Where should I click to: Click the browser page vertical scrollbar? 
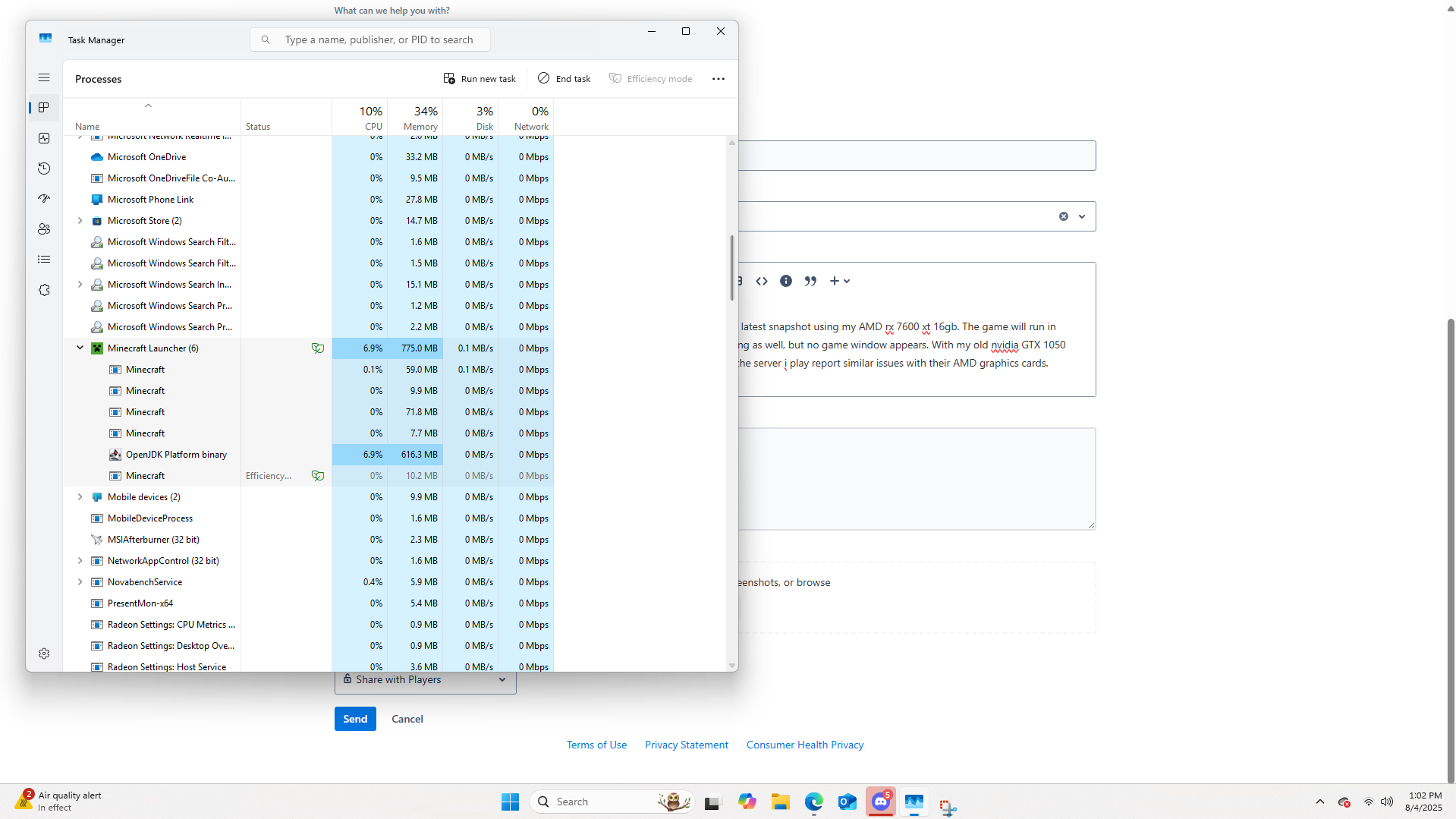[1451, 550]
